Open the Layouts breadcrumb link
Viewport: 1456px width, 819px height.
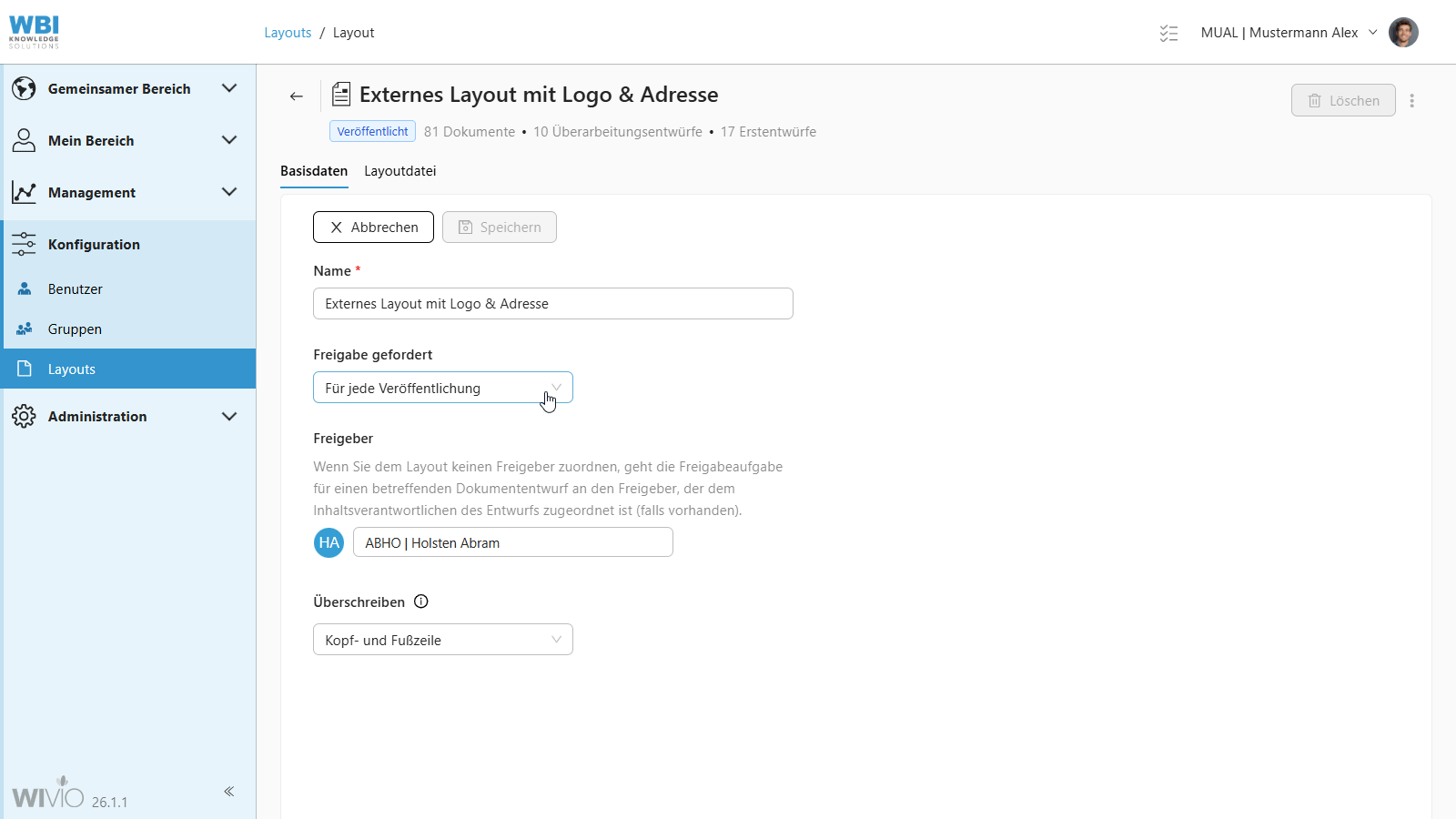[x=288, y=32]
